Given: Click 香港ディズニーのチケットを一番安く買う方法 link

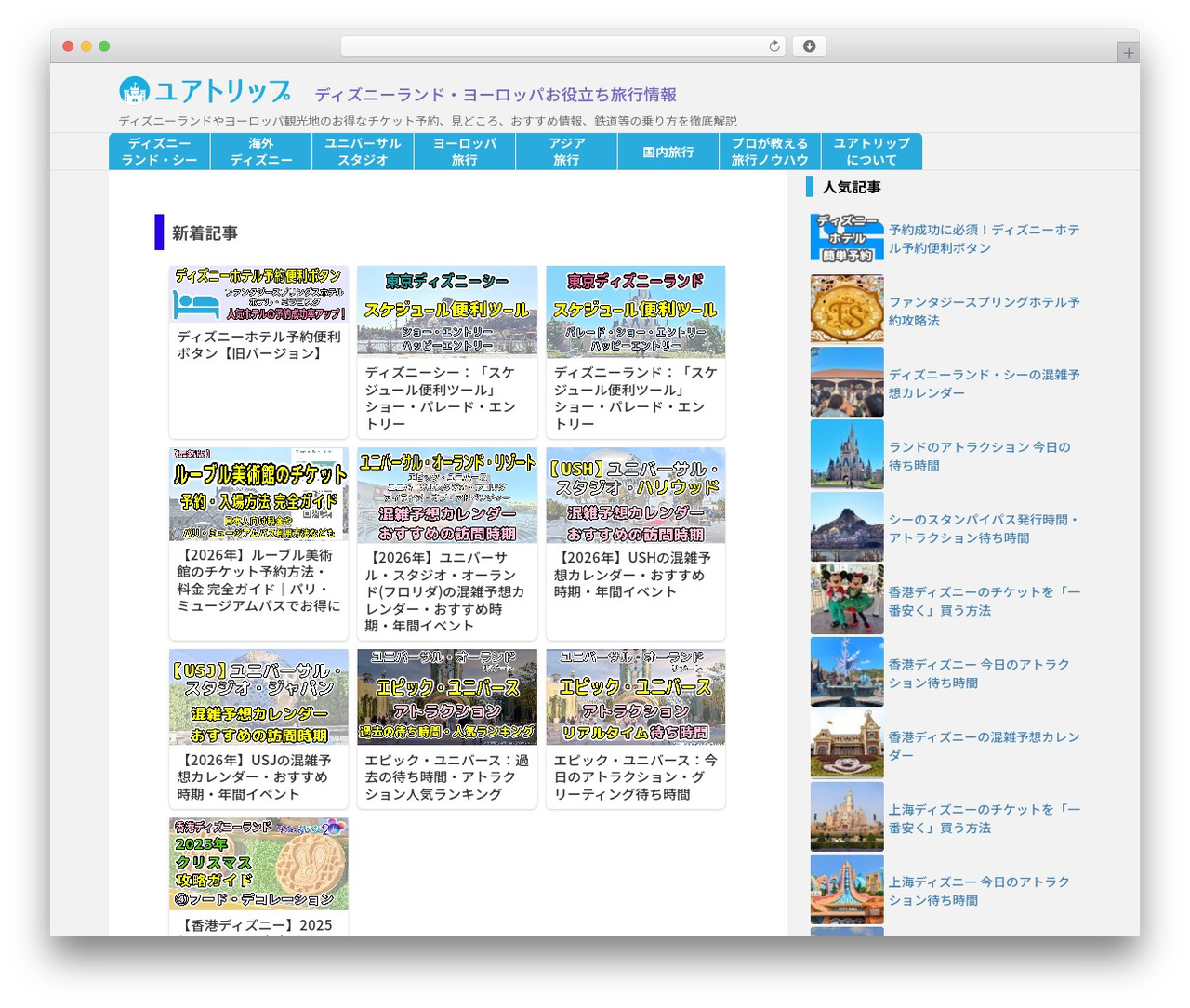Looking at the screenshot, I should (x=984, y=601).
